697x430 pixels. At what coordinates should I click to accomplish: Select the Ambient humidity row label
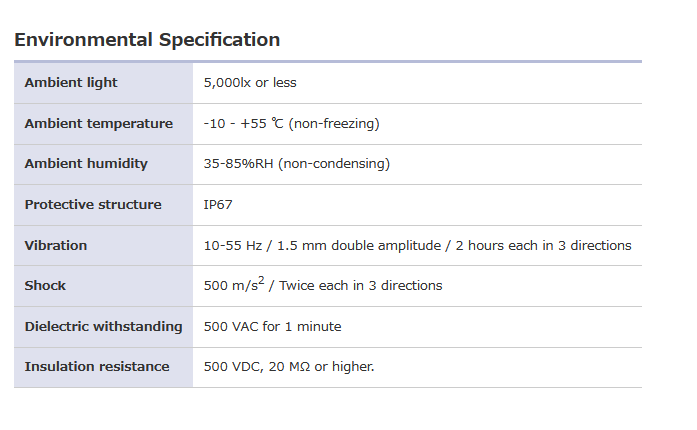[x=86, y=164]
